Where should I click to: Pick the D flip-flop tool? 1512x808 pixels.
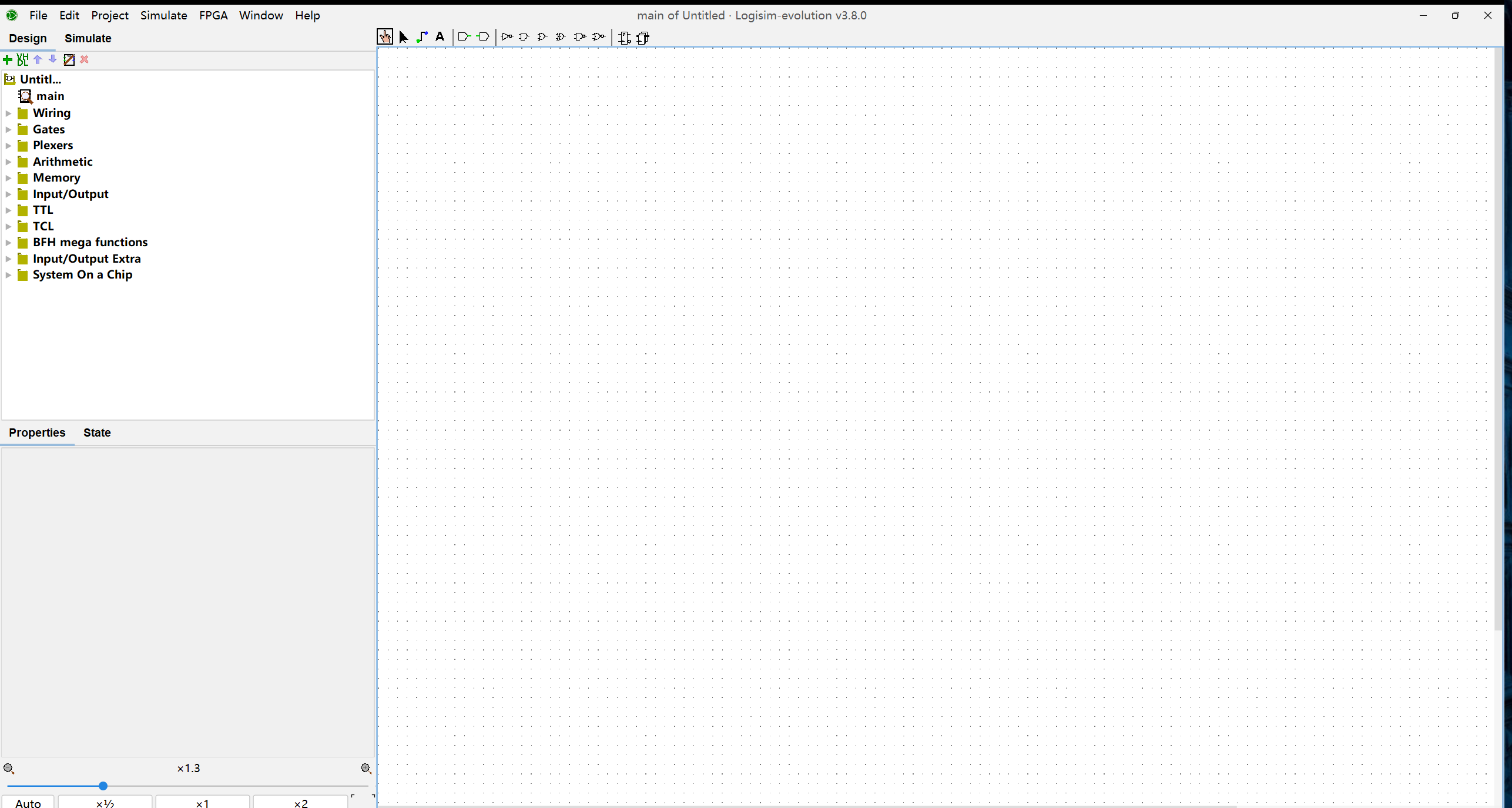coord(625,38)
